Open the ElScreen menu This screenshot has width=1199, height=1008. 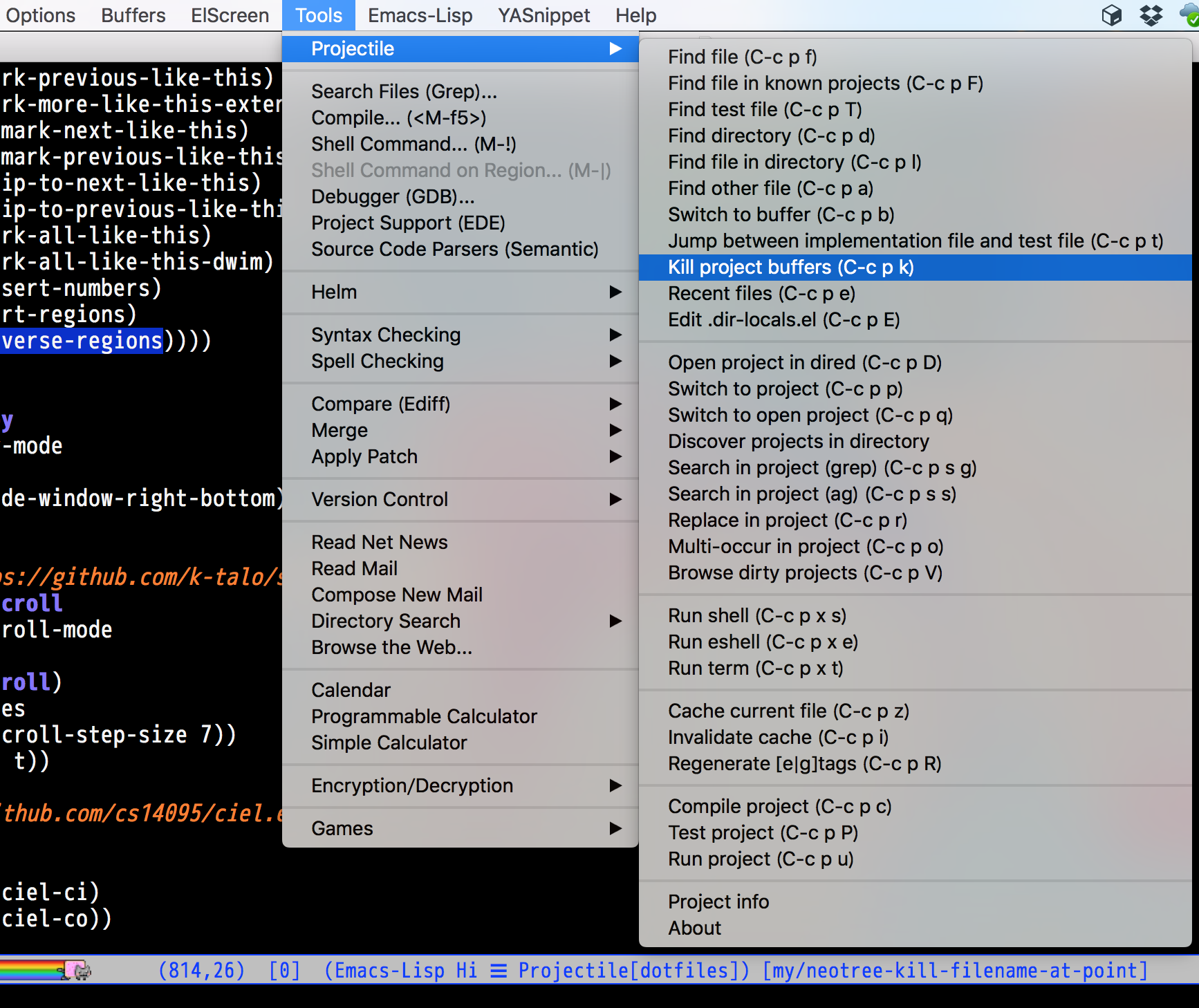pos(230,15)
